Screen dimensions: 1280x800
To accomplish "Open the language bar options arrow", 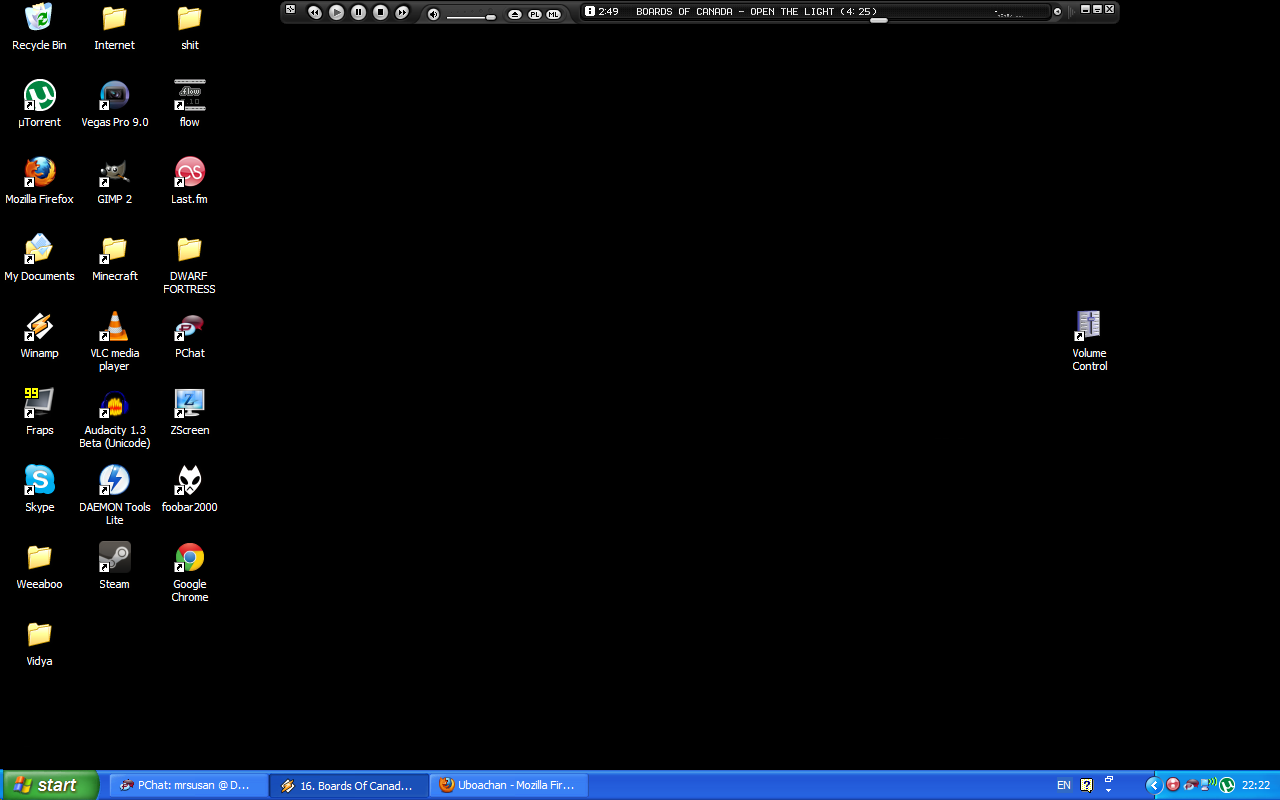I will [x=1109, y=790].
